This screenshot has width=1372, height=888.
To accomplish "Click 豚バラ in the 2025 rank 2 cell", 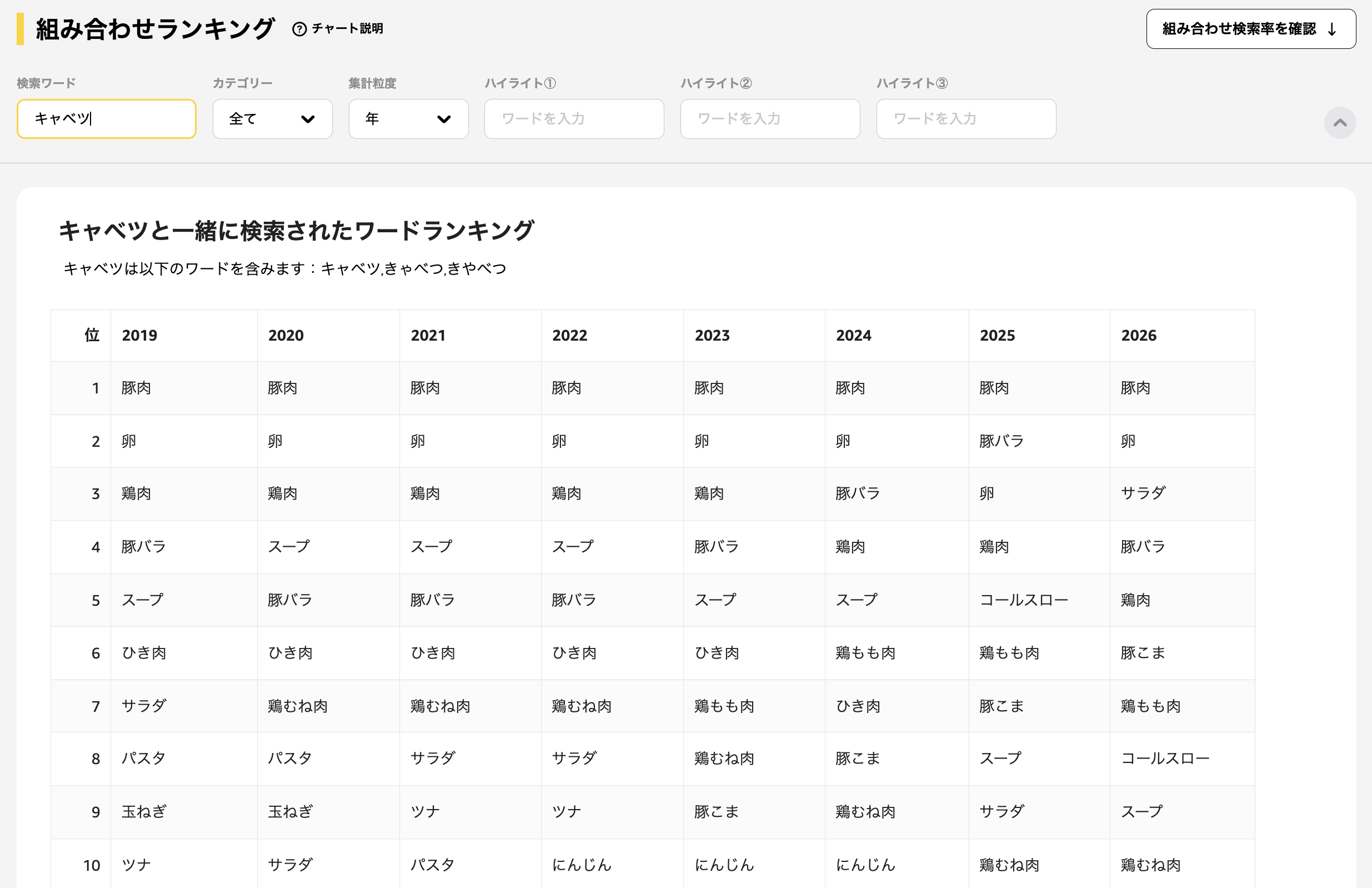I will pyautogui.click(x=1002, y=441).
